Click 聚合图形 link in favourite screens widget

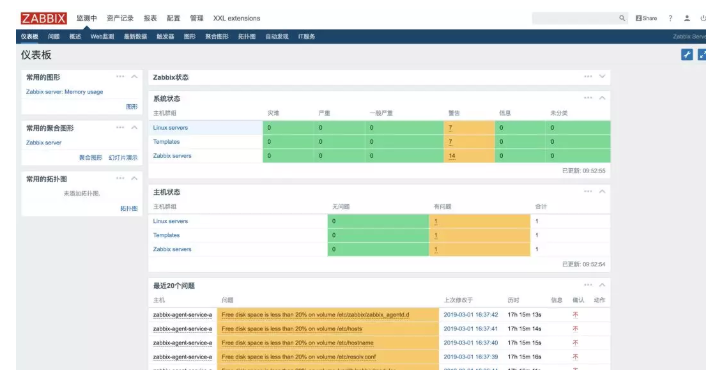click(x=91, y=158)
